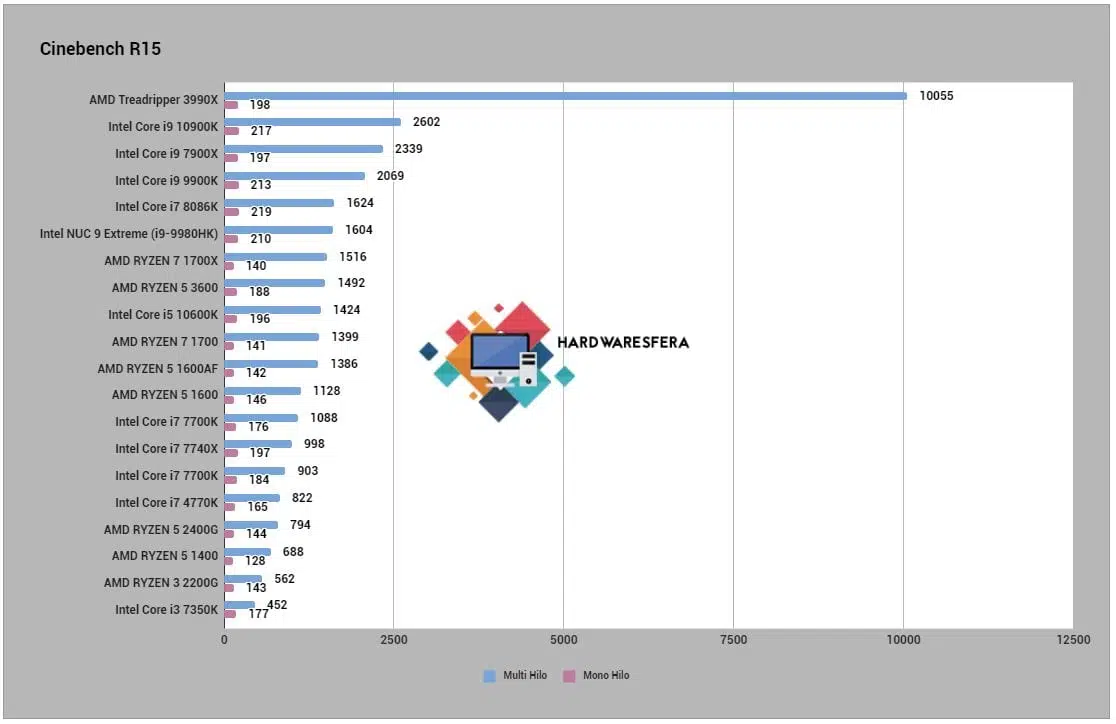Select the 1492 score value
The width and height of the screenshot is (1116, 724).
[x=351, y=283]
